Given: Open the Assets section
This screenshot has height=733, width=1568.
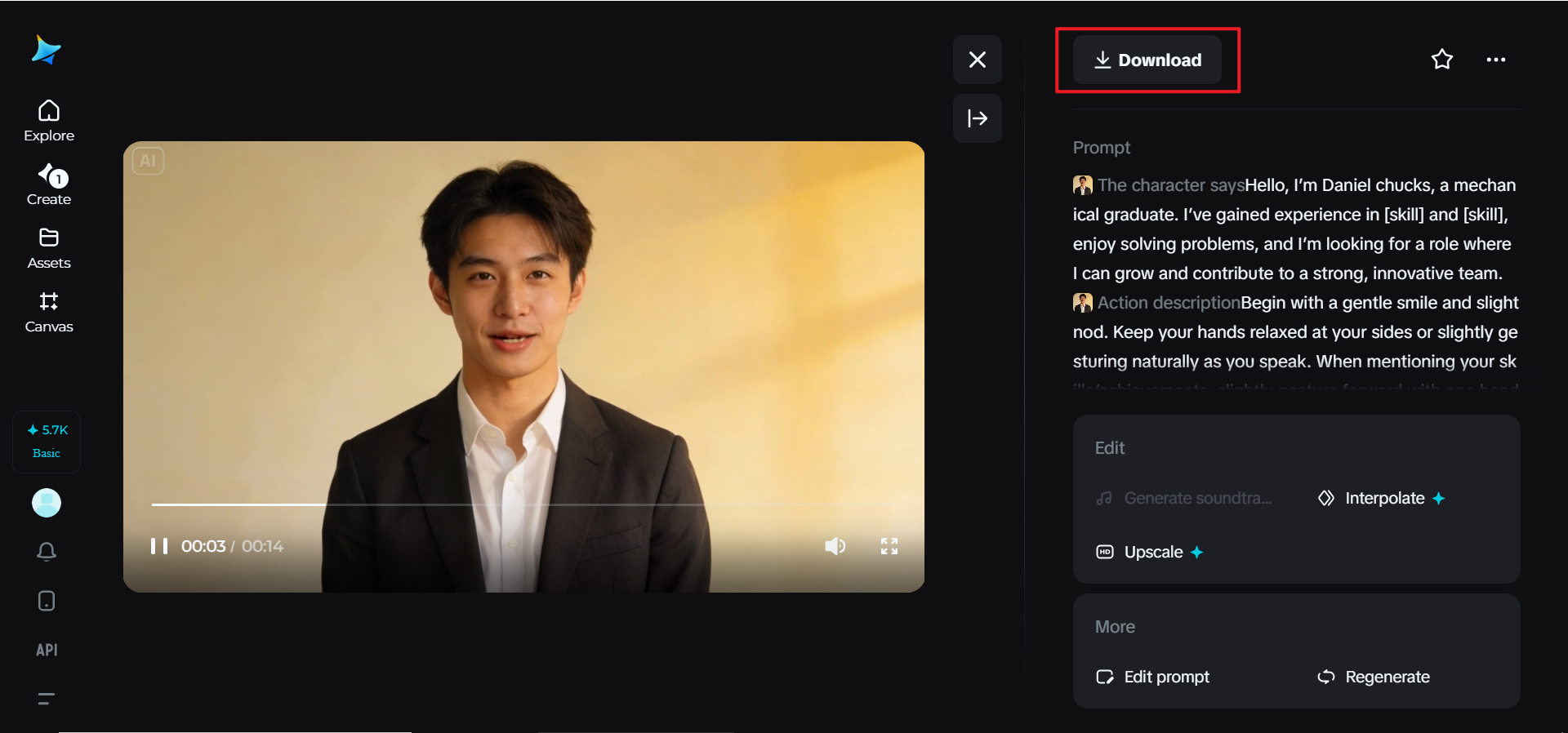Looking at the screenshot, I should point(49,248).
